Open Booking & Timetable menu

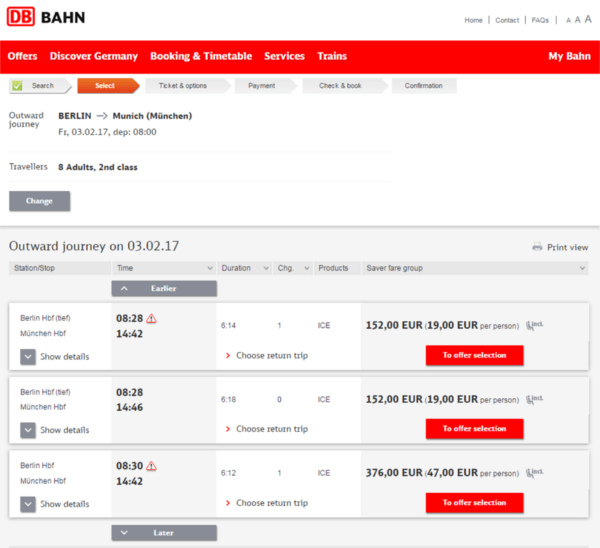pyautogui.click(x=201, y=56)
